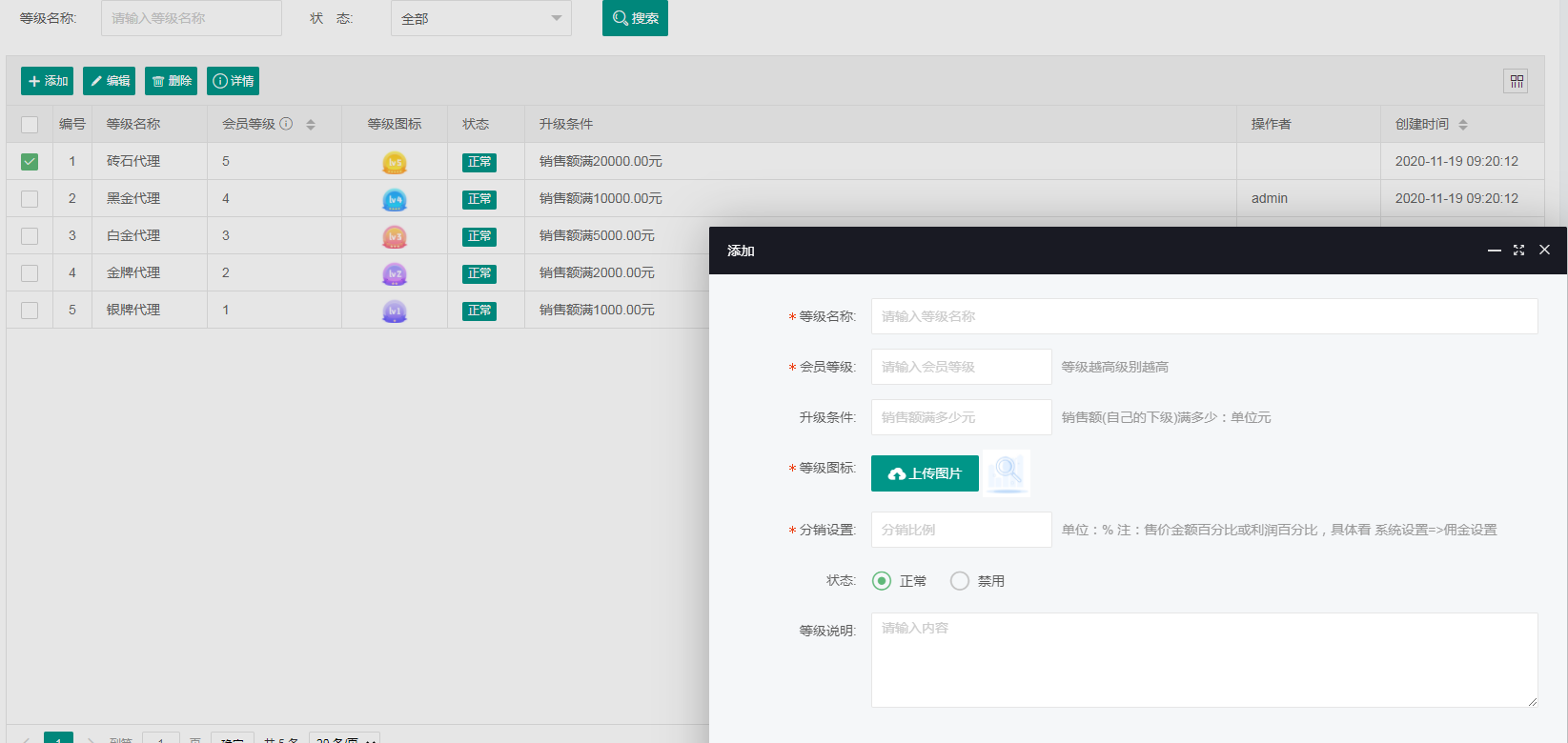
Task: Uncheck the checkbox for row 砖石代理
Action: (x=30, y=162)
